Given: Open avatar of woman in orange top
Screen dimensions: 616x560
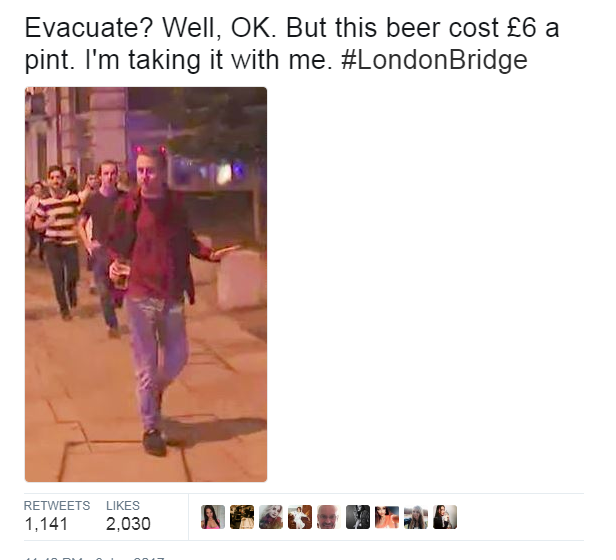Looking at the screenshot, I should [x=387, y=517].
